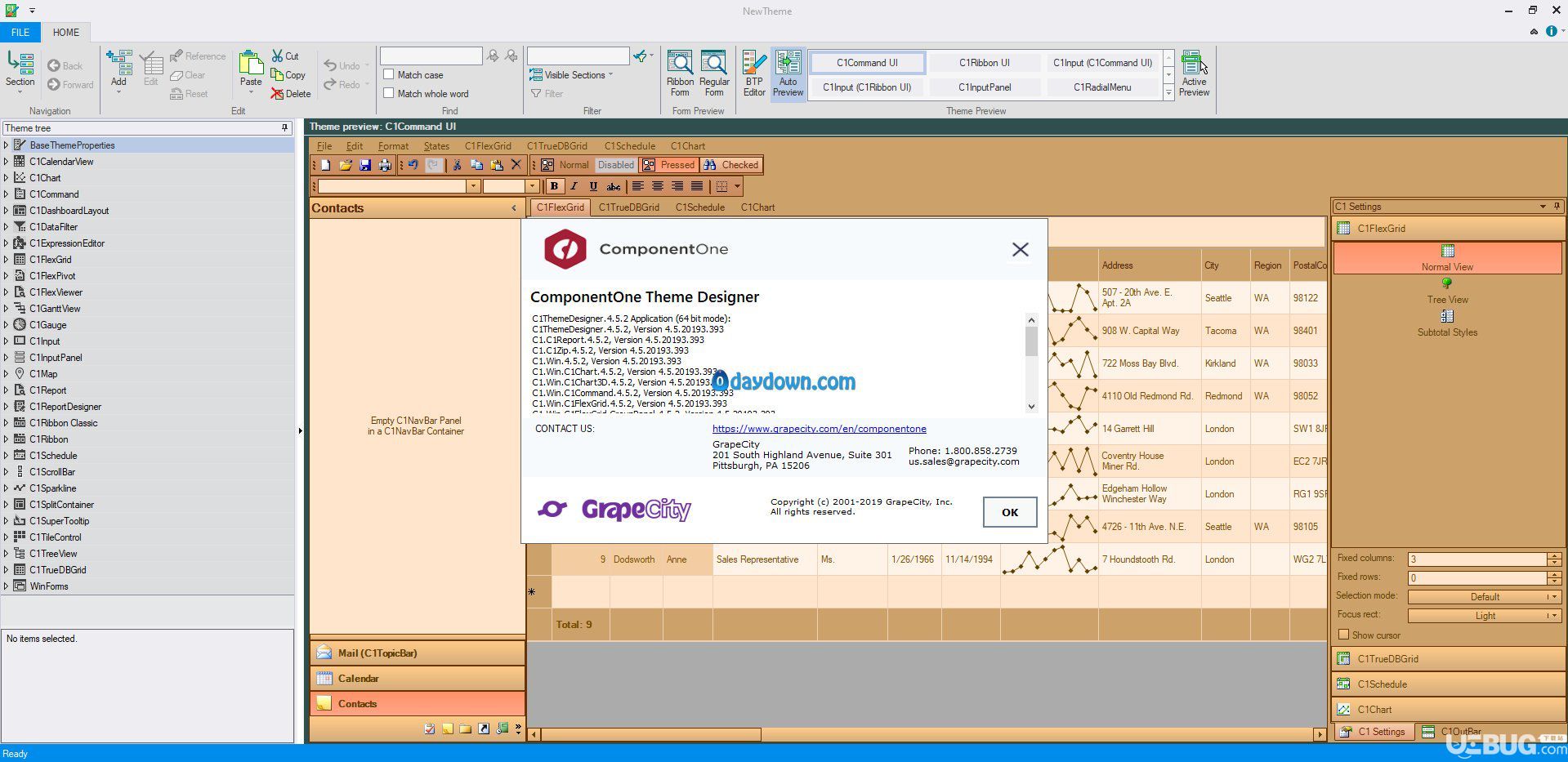The width and height of the screenshot is (1568, 762).
Task: Click the Italic formatting button
Action: point(574,186)
